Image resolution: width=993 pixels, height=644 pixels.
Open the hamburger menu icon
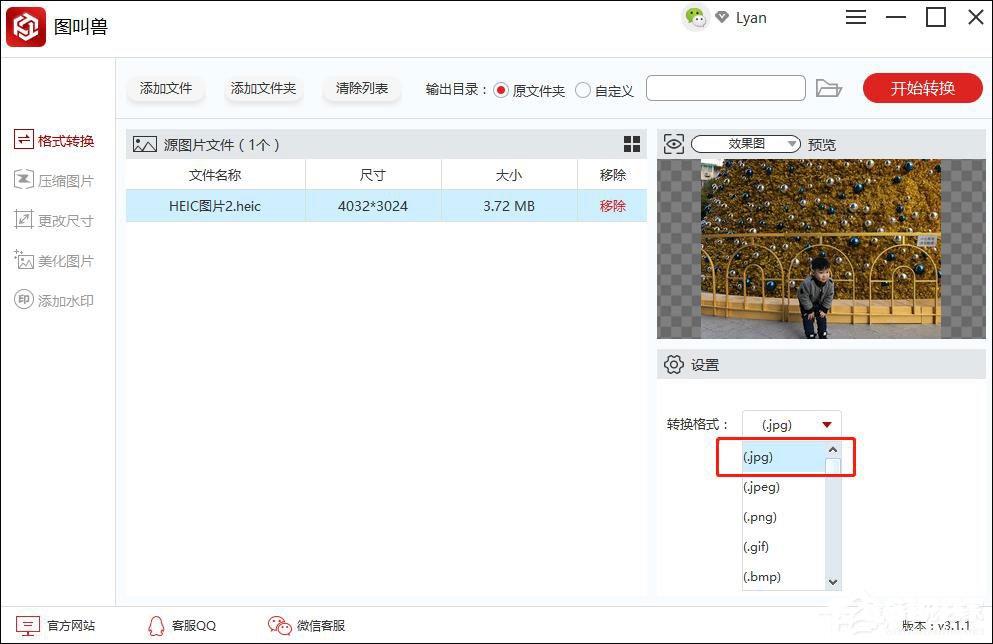coord(856,17)
